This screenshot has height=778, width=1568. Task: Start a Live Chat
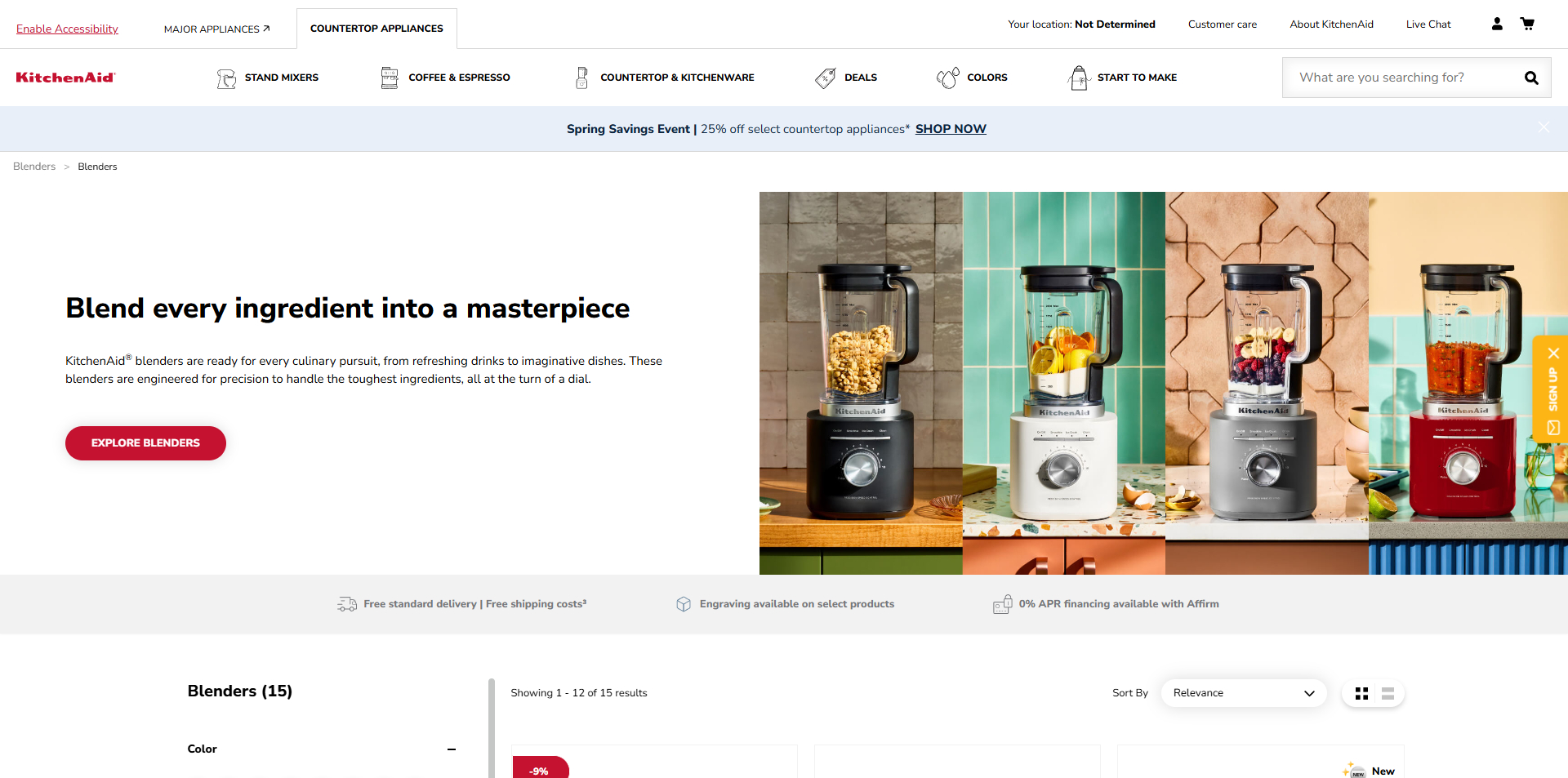pos(1428,24)
